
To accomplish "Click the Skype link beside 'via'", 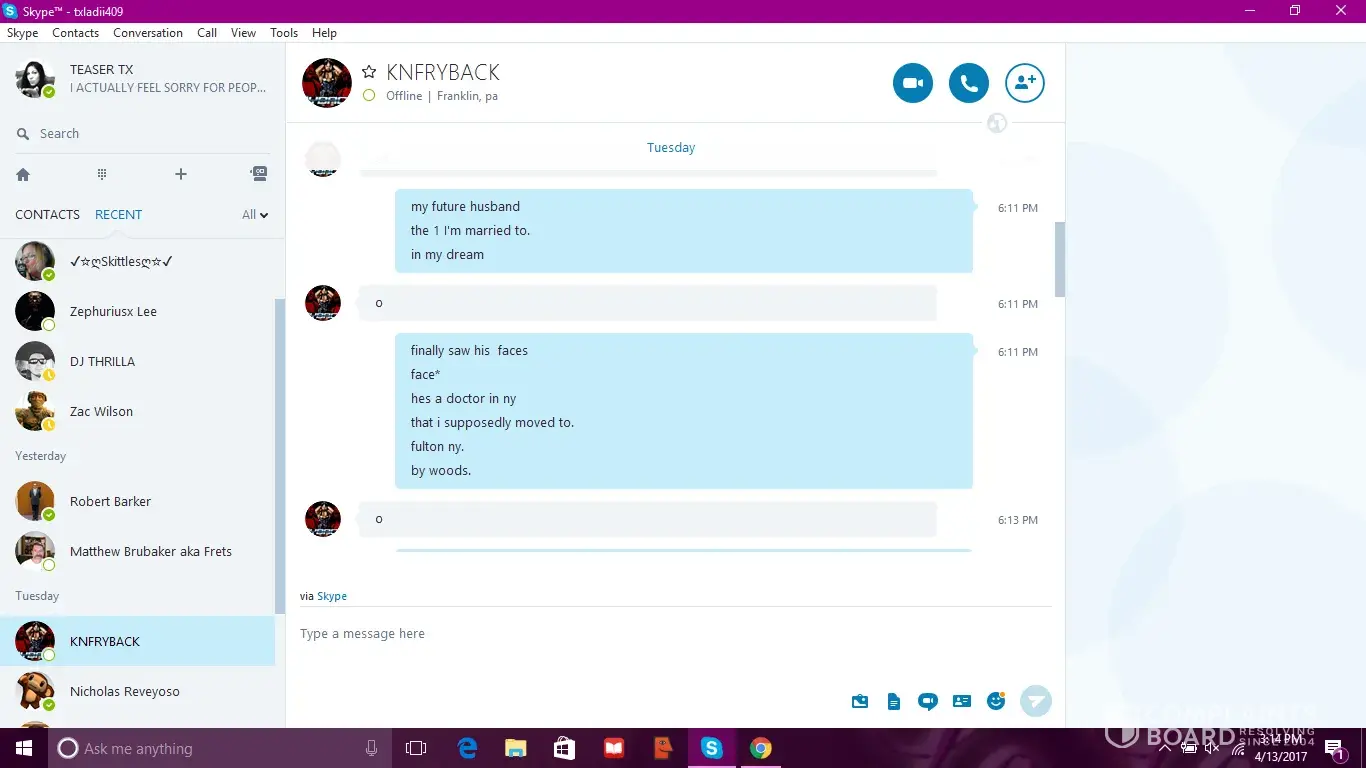I will point(332,596).
